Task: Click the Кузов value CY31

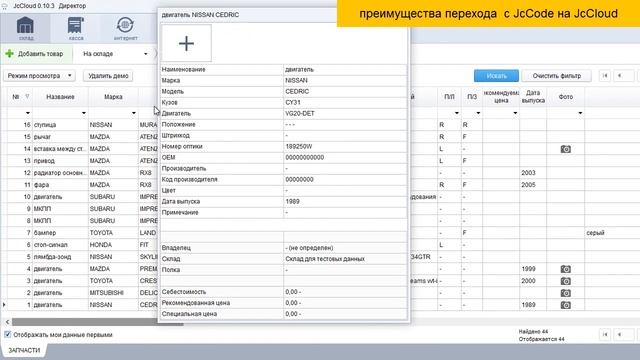Action: pos(293,102)
